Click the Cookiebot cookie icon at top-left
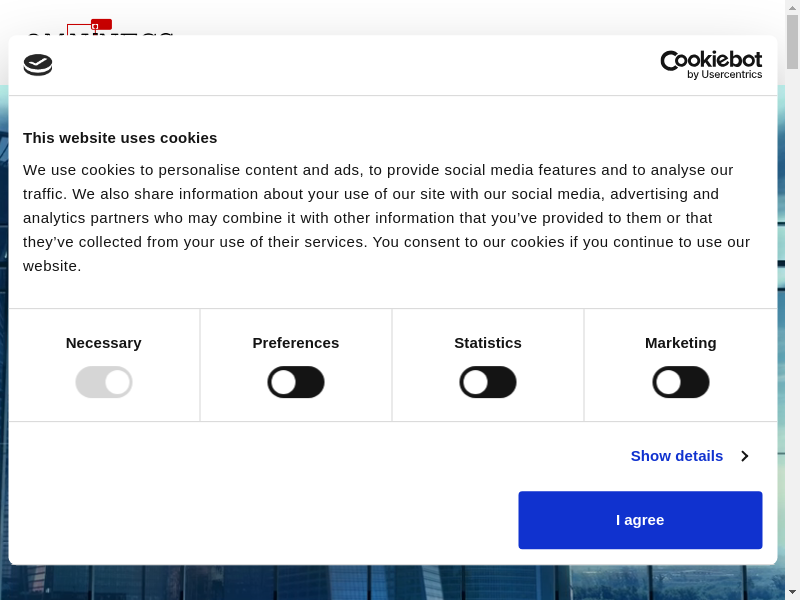Screen dimensions: 800x600 (38, 65)
